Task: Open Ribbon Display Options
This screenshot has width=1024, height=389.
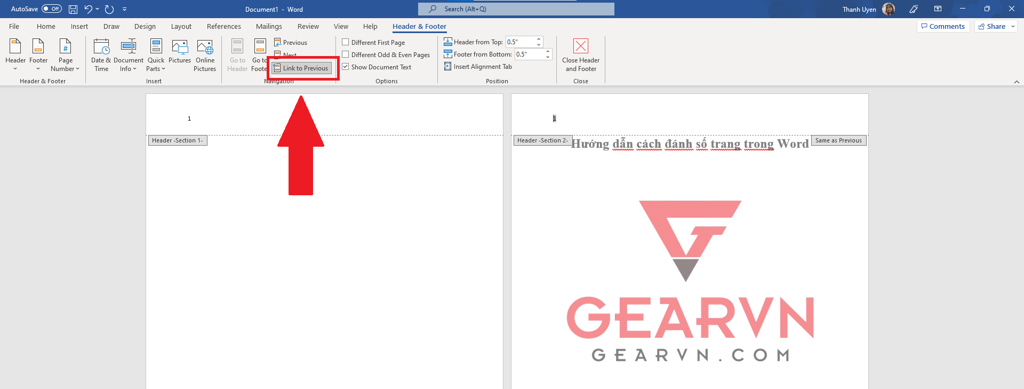Action: (x=938, y=9)
